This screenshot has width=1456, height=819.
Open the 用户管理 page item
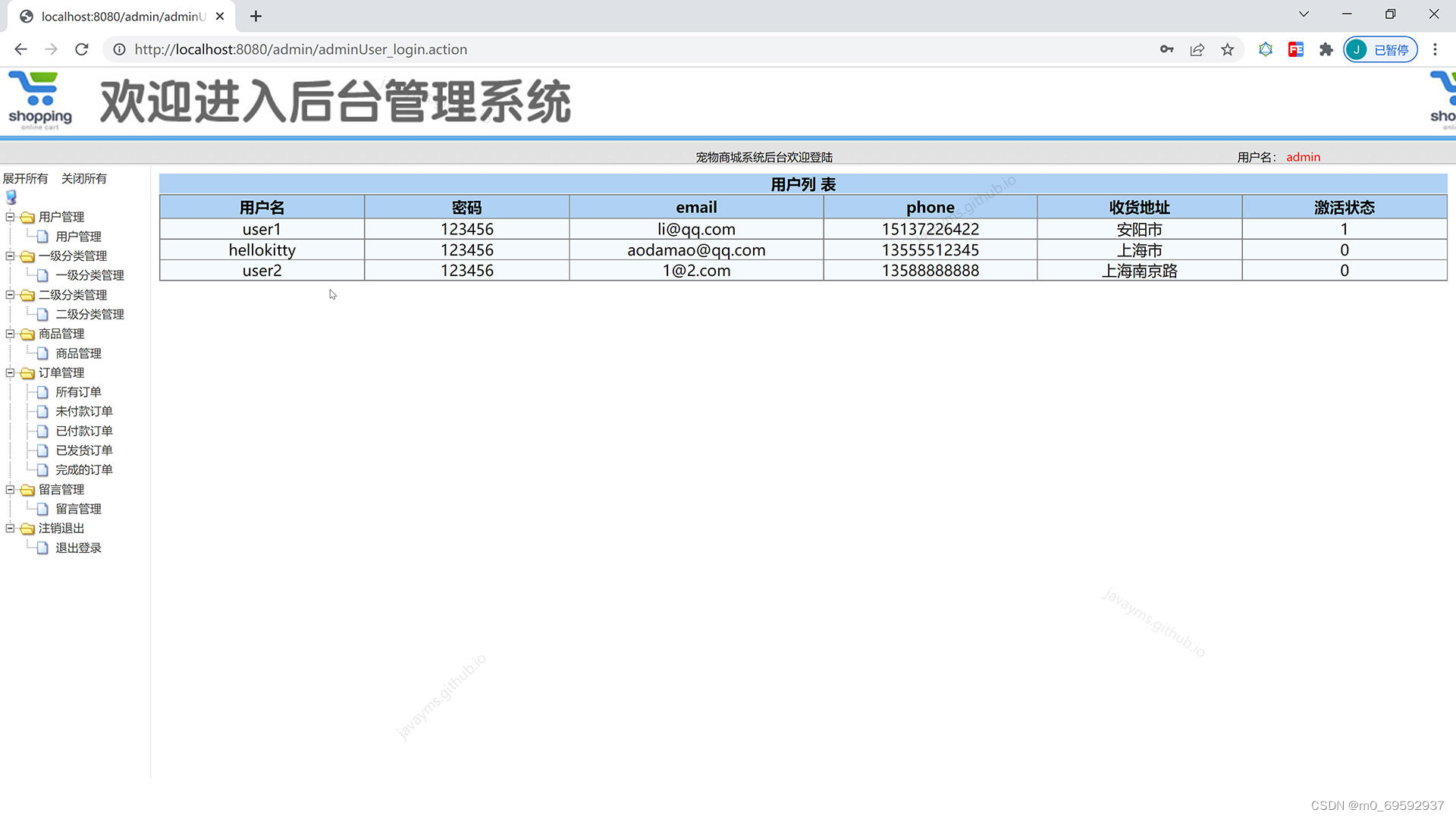tap(78, 237)
